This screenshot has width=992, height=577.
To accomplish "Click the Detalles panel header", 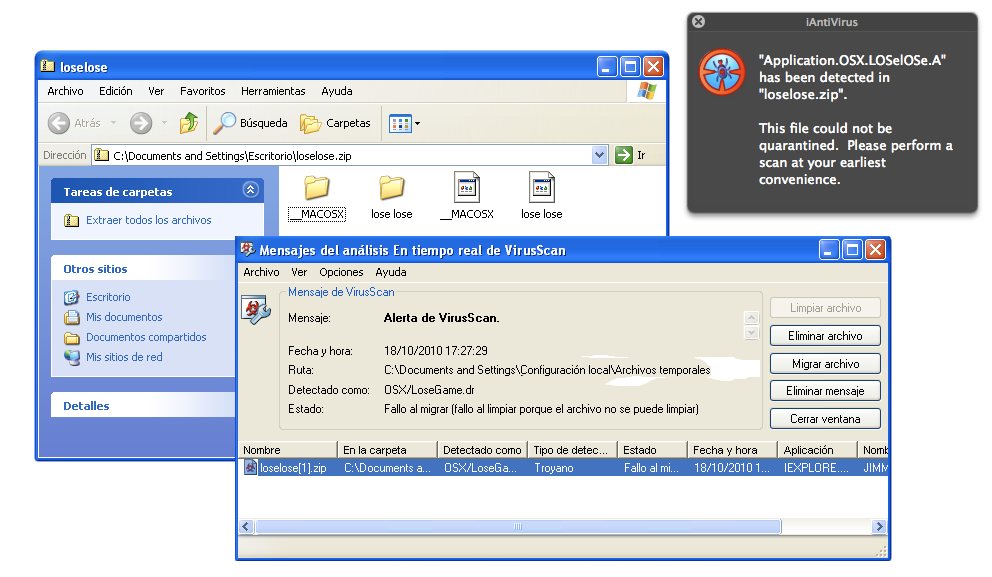I will click(143, 406).
